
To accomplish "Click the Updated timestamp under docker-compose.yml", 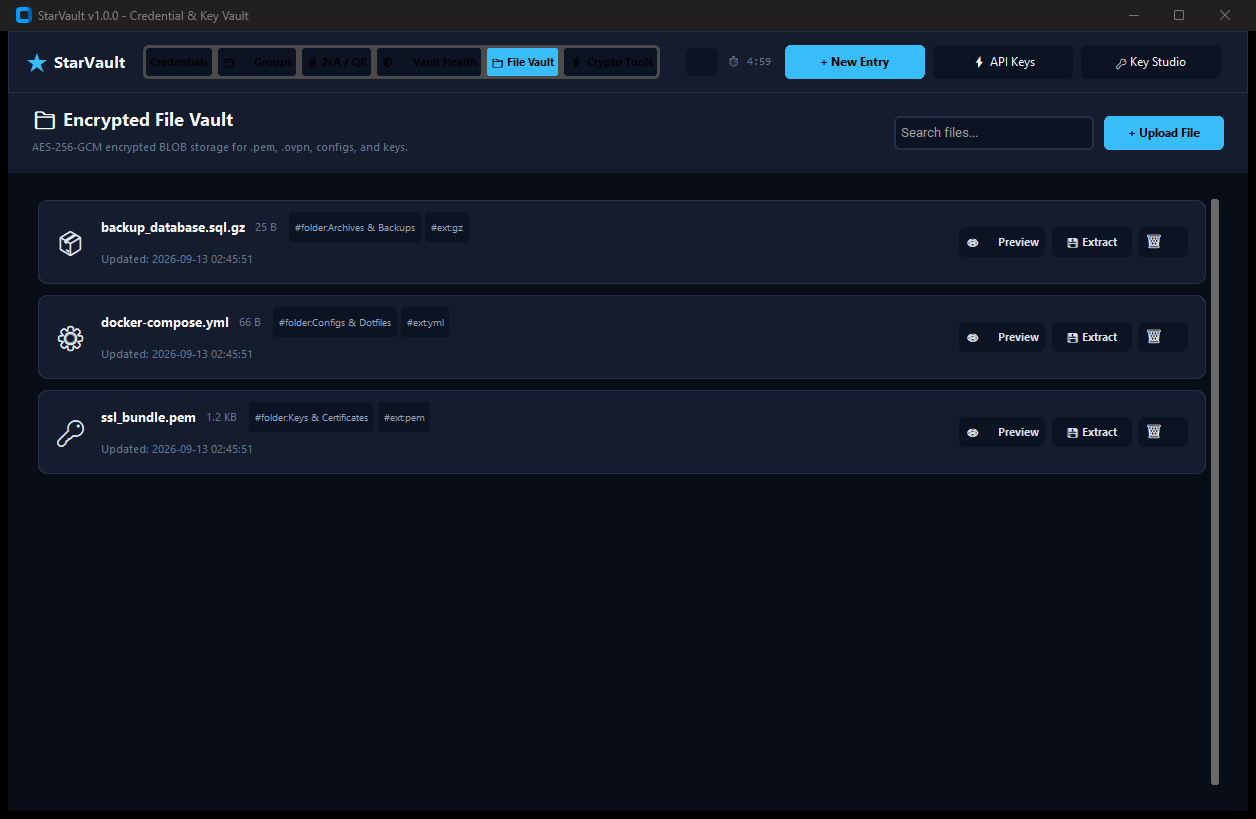I will coord(177,354).
